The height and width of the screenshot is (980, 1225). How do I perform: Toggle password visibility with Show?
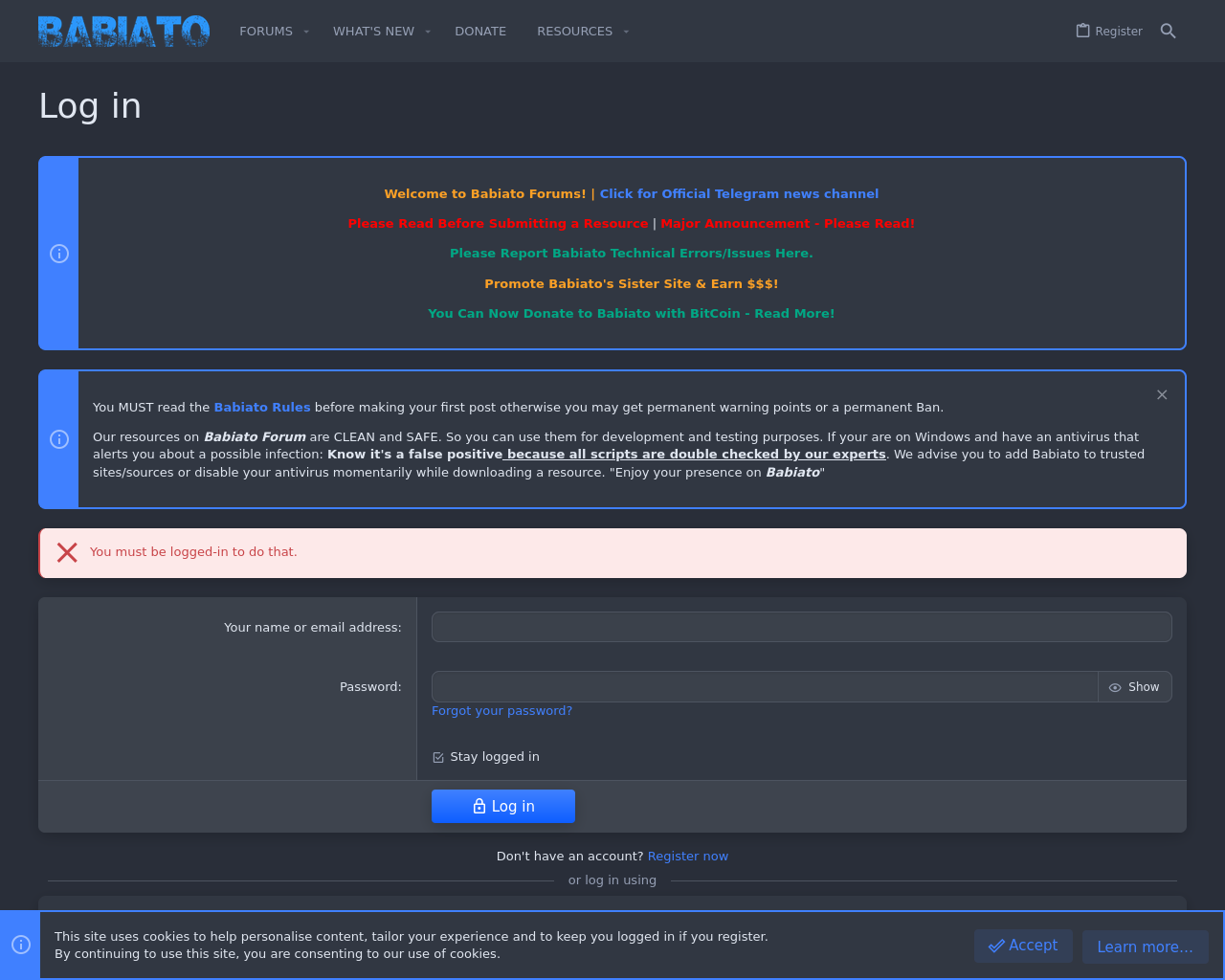click(1135, 687)
